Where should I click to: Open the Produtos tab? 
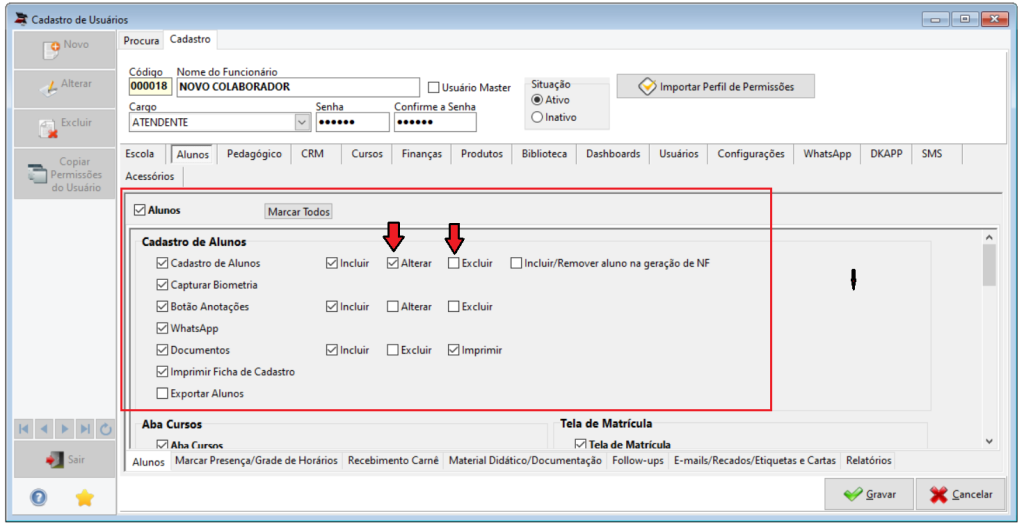pos(482,154)
